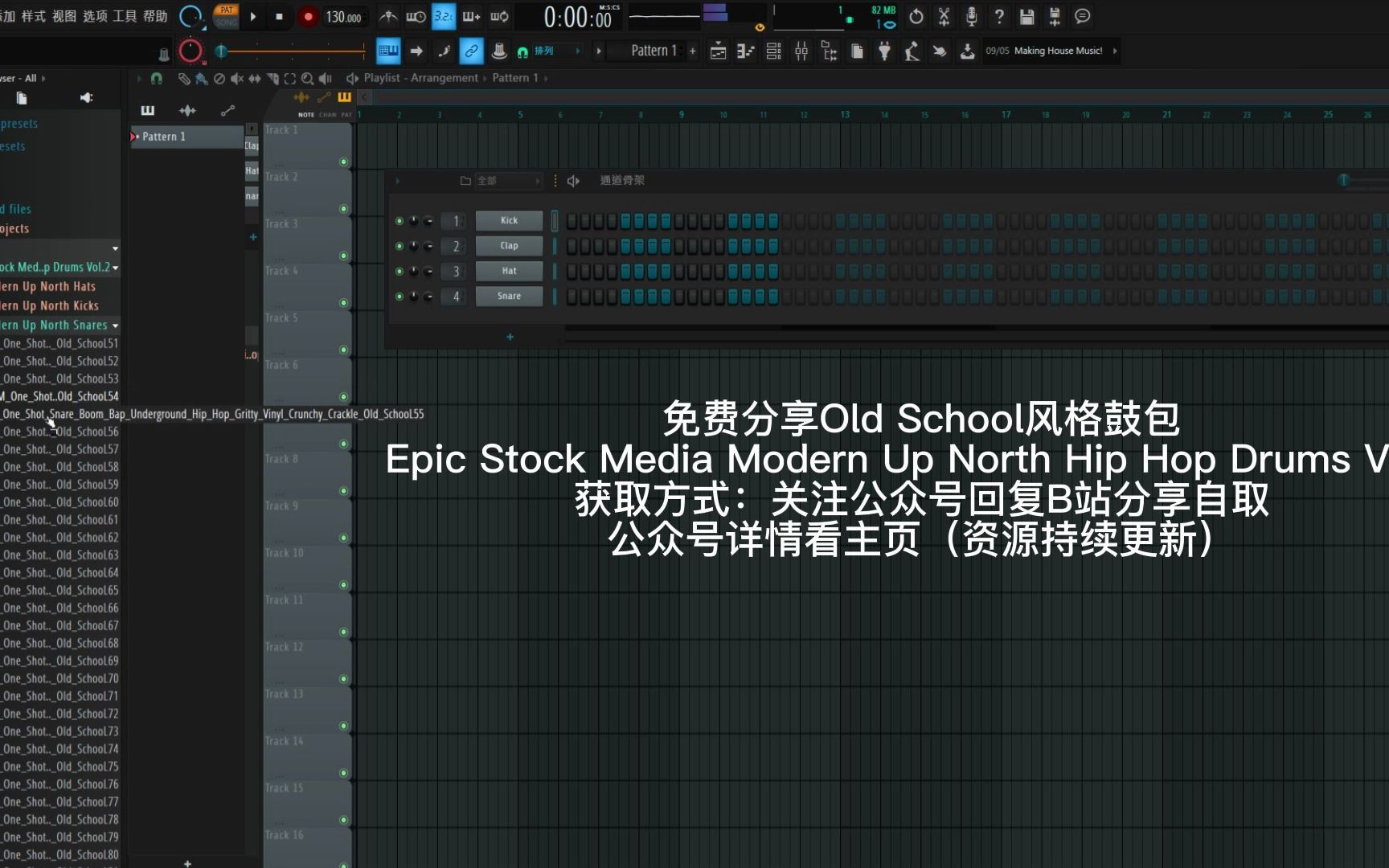Image resolution: width=1389 pixels, height=868 pixels.
Task: Open the channel rack icon
Action: click(x=773, y=51)
